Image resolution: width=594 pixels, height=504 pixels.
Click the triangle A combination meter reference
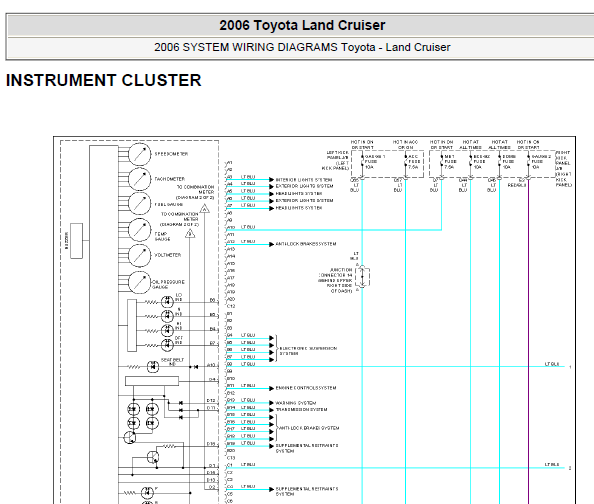pos(205,208)
